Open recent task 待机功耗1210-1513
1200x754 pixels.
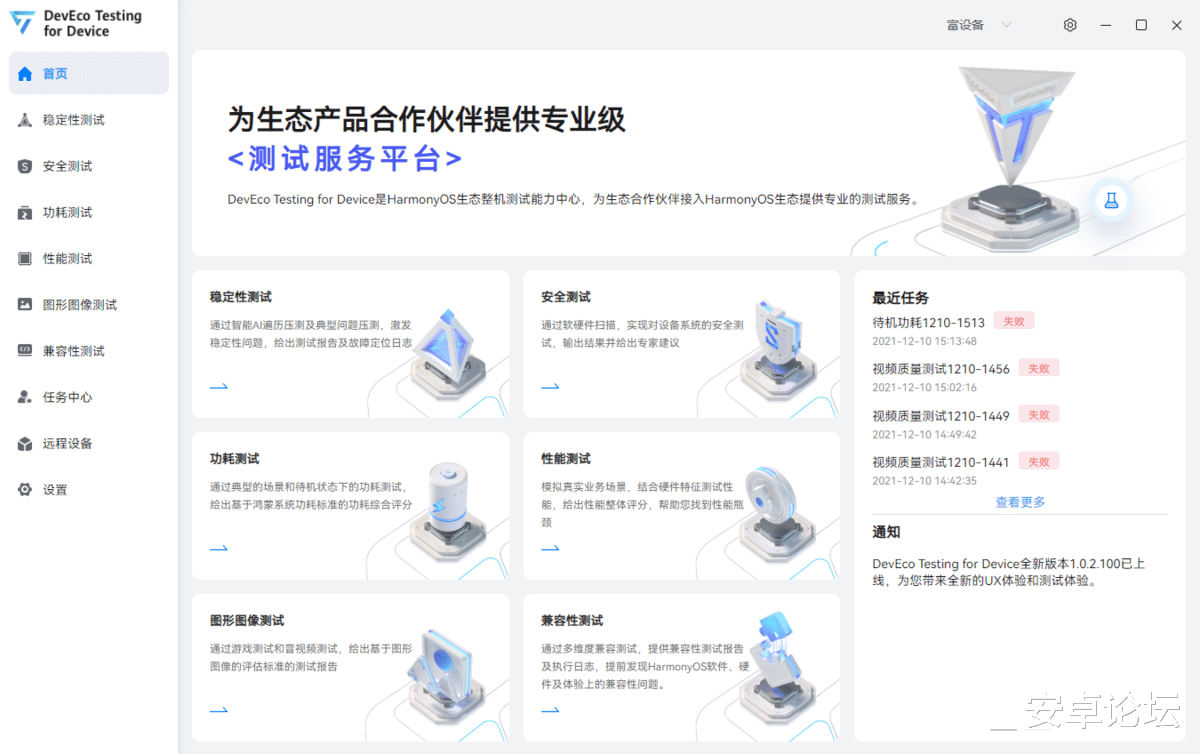pos(928,322)
